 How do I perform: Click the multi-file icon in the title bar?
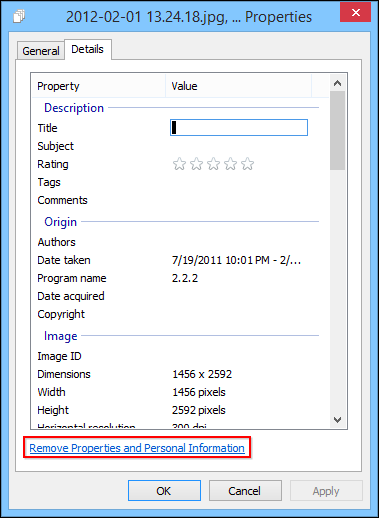(19, 16)
